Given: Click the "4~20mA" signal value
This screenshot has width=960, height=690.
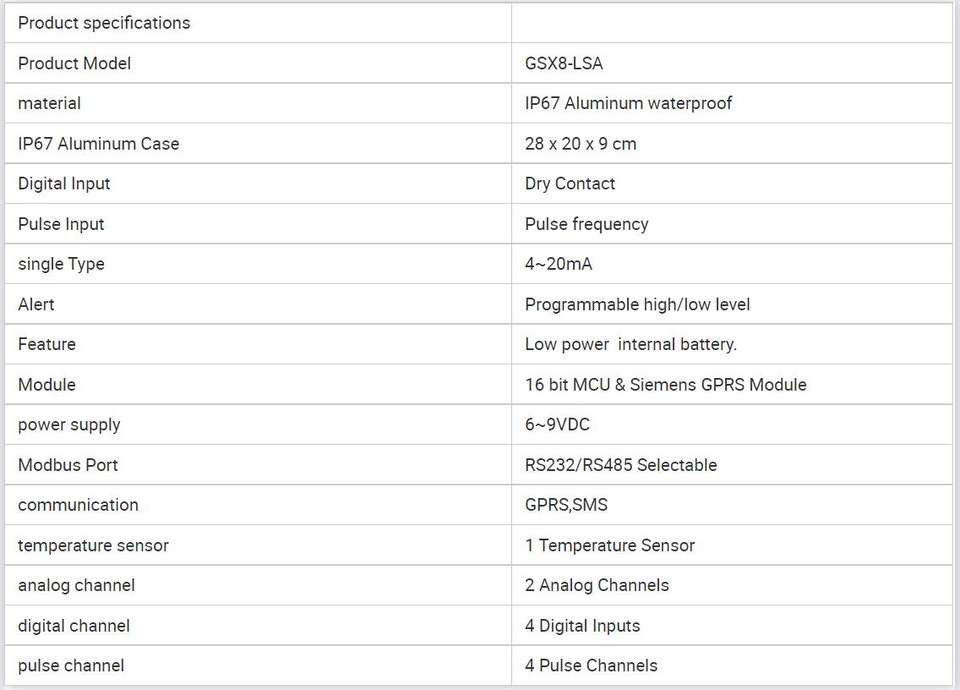Looking at the screenshot, I should click(558, 264).
